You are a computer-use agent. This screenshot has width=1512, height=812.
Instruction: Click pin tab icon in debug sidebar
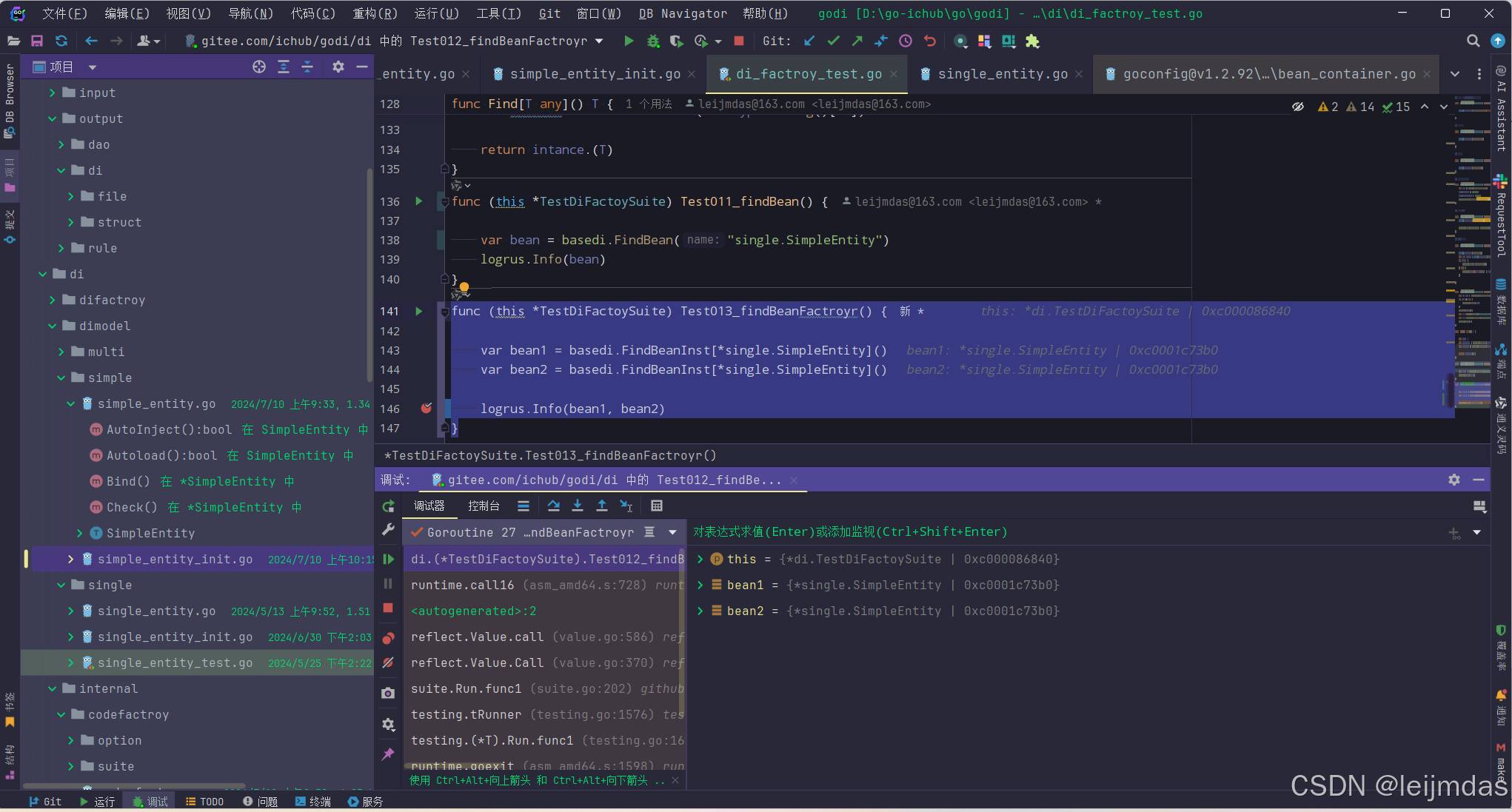click(x=388, y=754)
